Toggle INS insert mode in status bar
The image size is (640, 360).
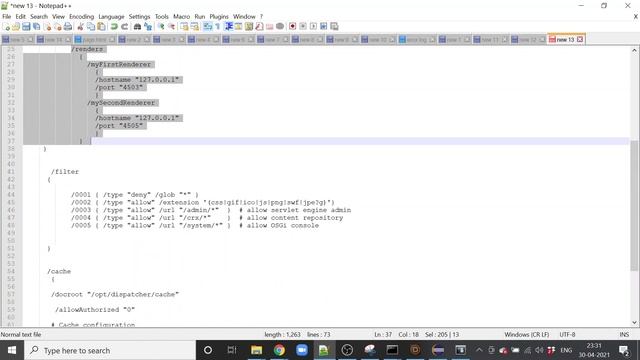tap(624, 335)
